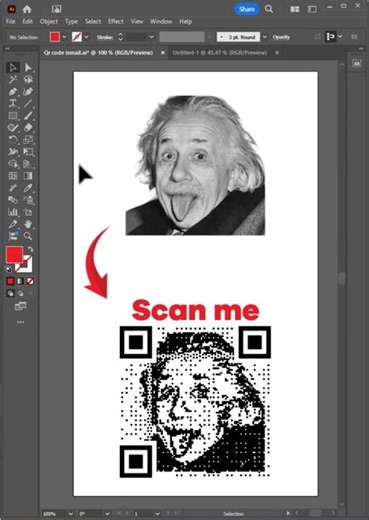Open the Window menu

[x=161, y=22]
